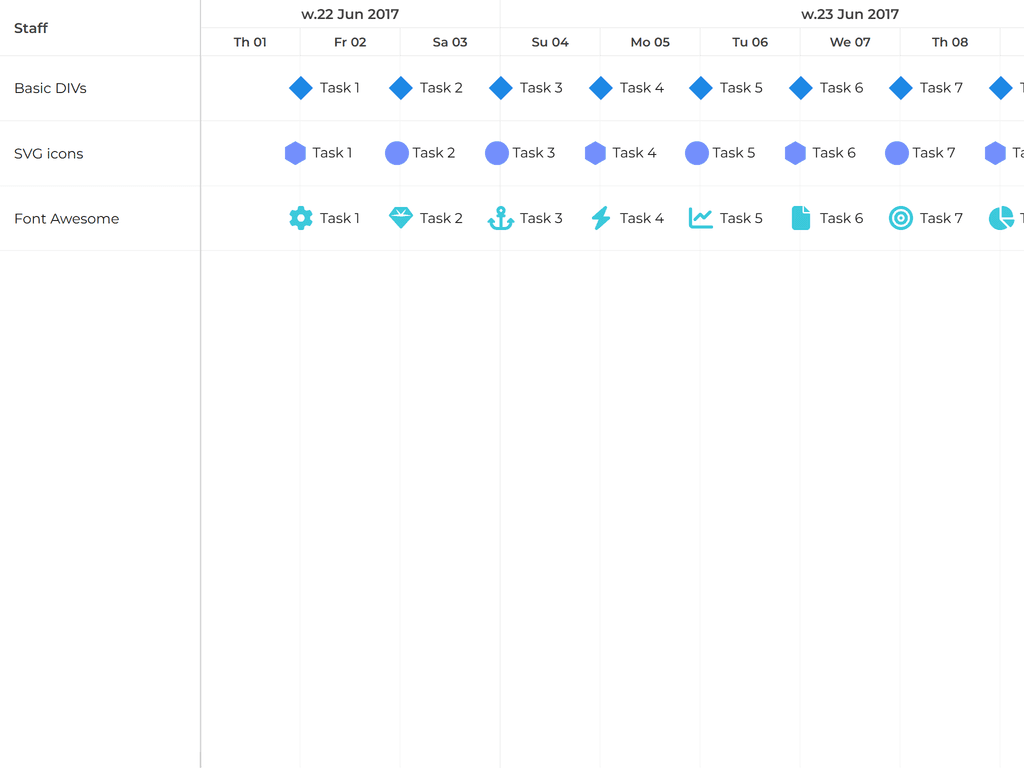
Task: Click the hexagon icon for SVG icons Task 1
Action: pos(295,153)
